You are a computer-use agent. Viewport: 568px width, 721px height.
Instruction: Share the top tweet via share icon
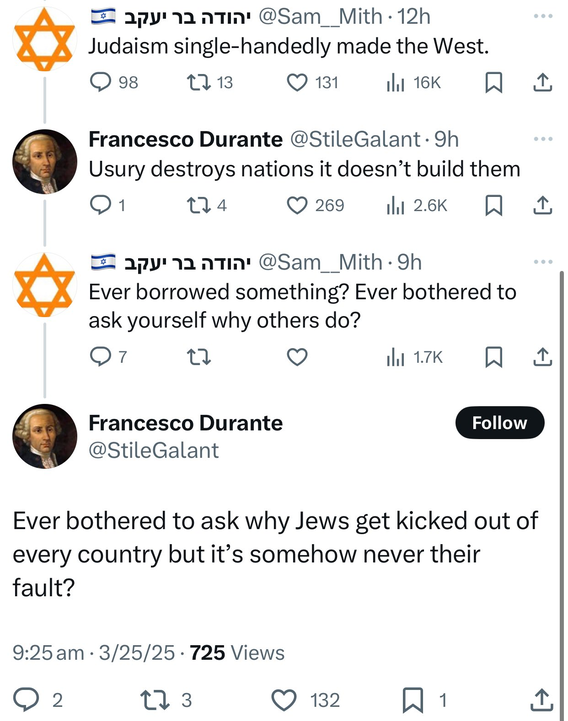coord(542,82)
